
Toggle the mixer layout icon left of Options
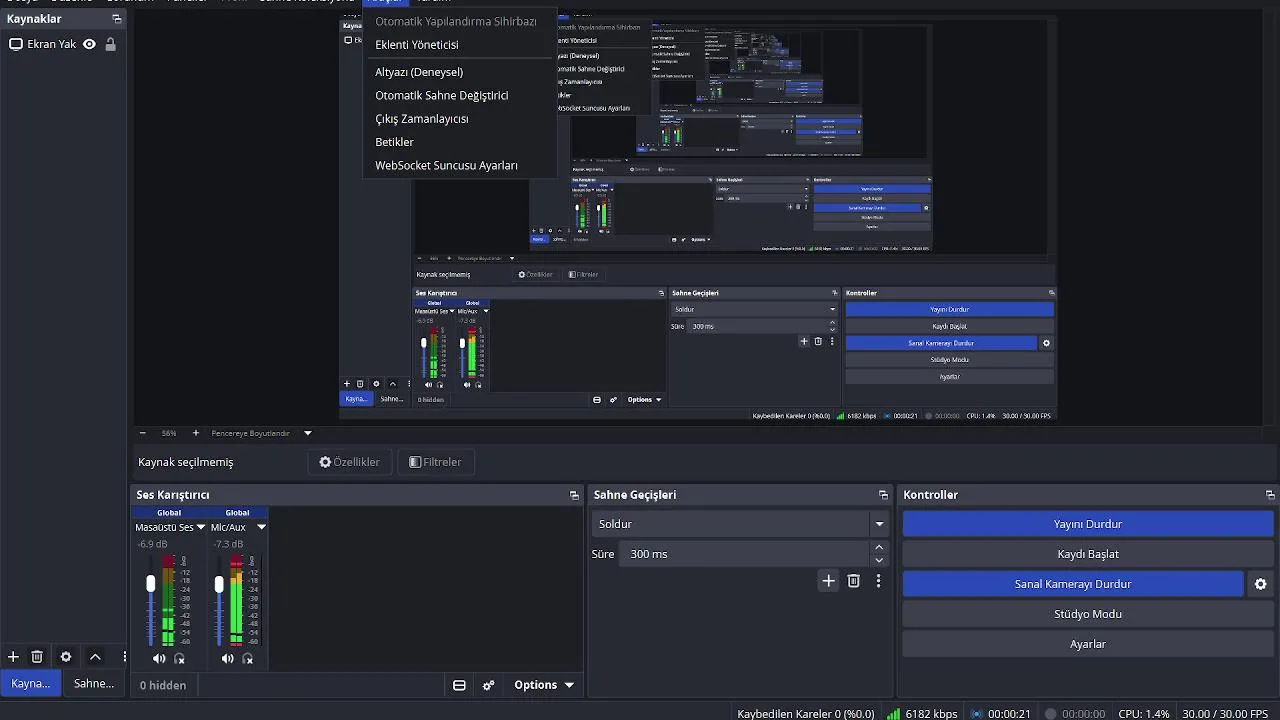[x=459, y=685]
